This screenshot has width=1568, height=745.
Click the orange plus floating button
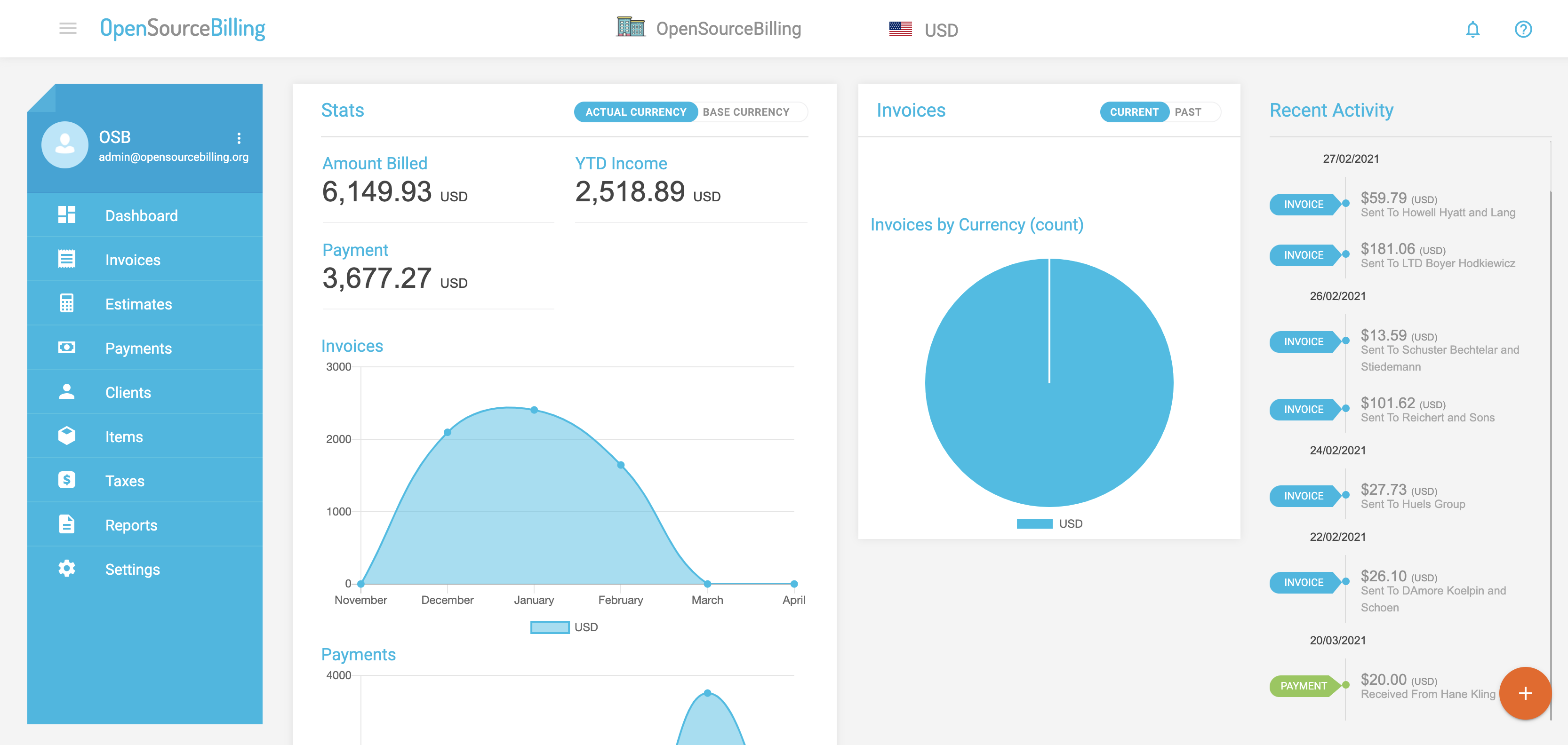pyautogui.click(x=1525, y=693)
